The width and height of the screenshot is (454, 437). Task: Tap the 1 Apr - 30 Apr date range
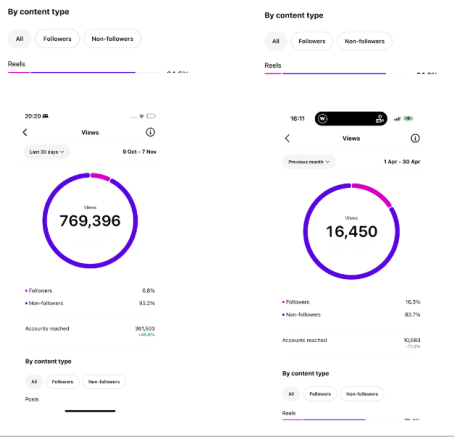402,162
